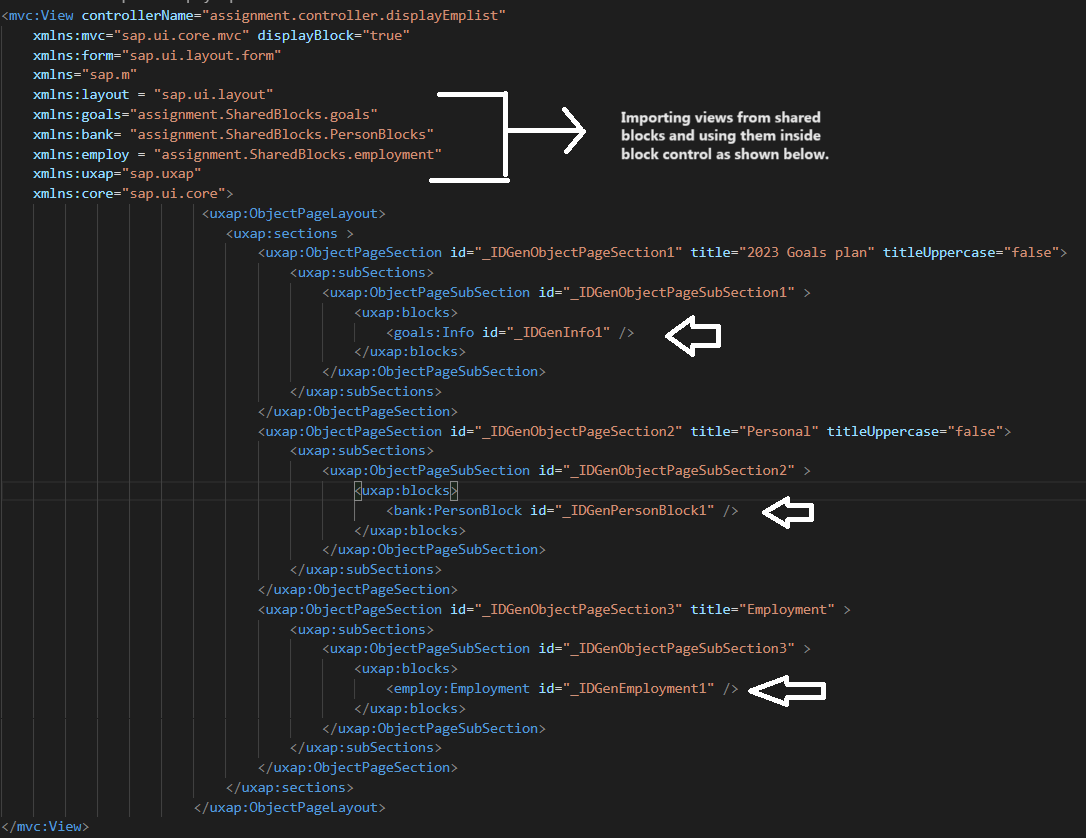Click the xmlns:goals attribute name
This screenshot has width=1086, height=838.
click(78, 114)
